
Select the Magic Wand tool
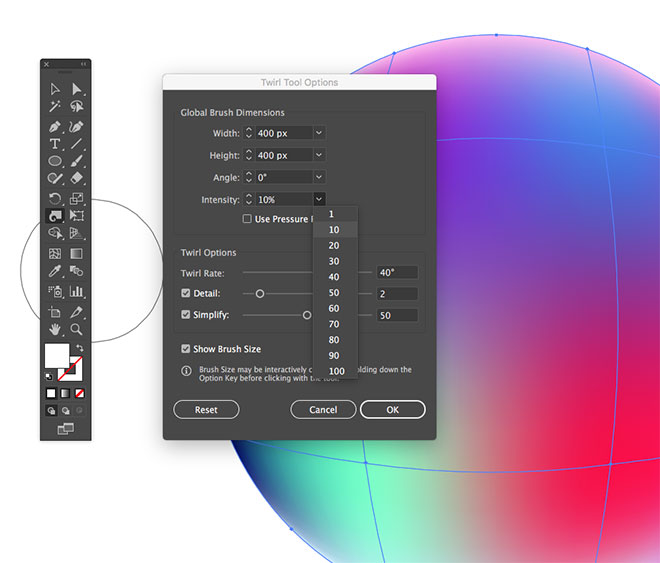55,108
